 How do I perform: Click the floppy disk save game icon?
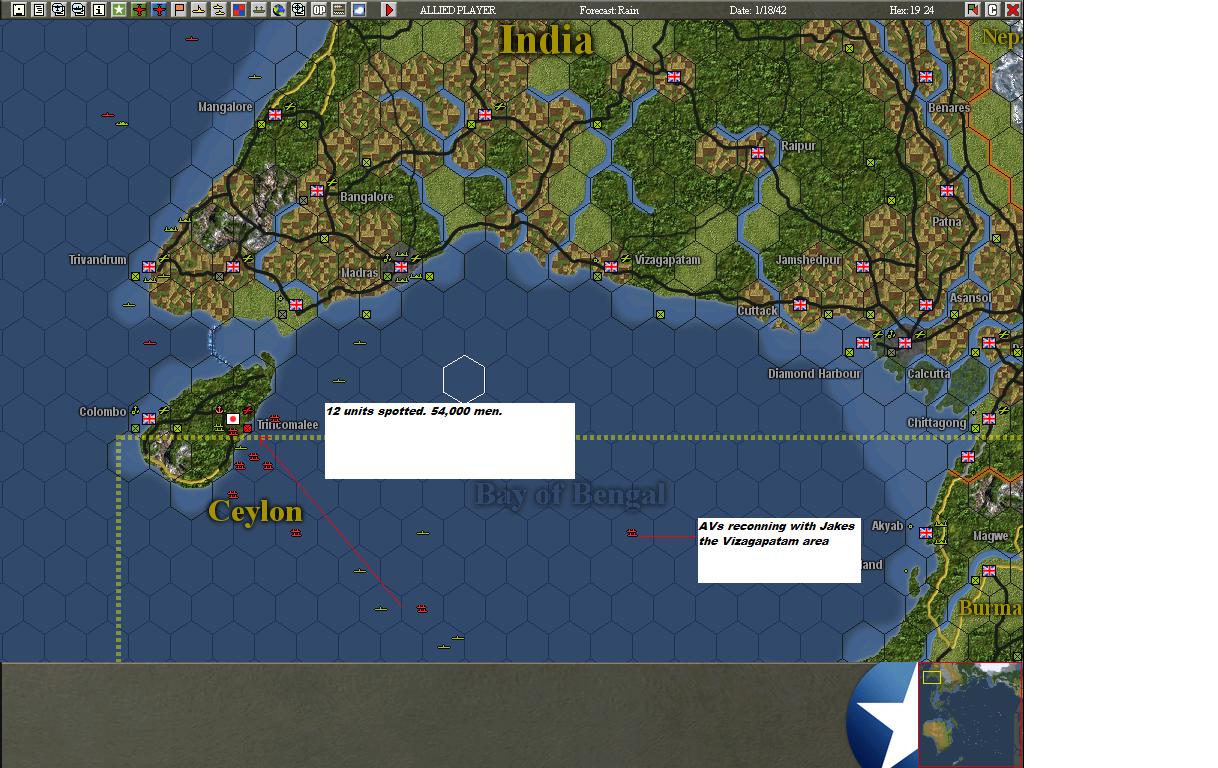(x=18, y=10)
